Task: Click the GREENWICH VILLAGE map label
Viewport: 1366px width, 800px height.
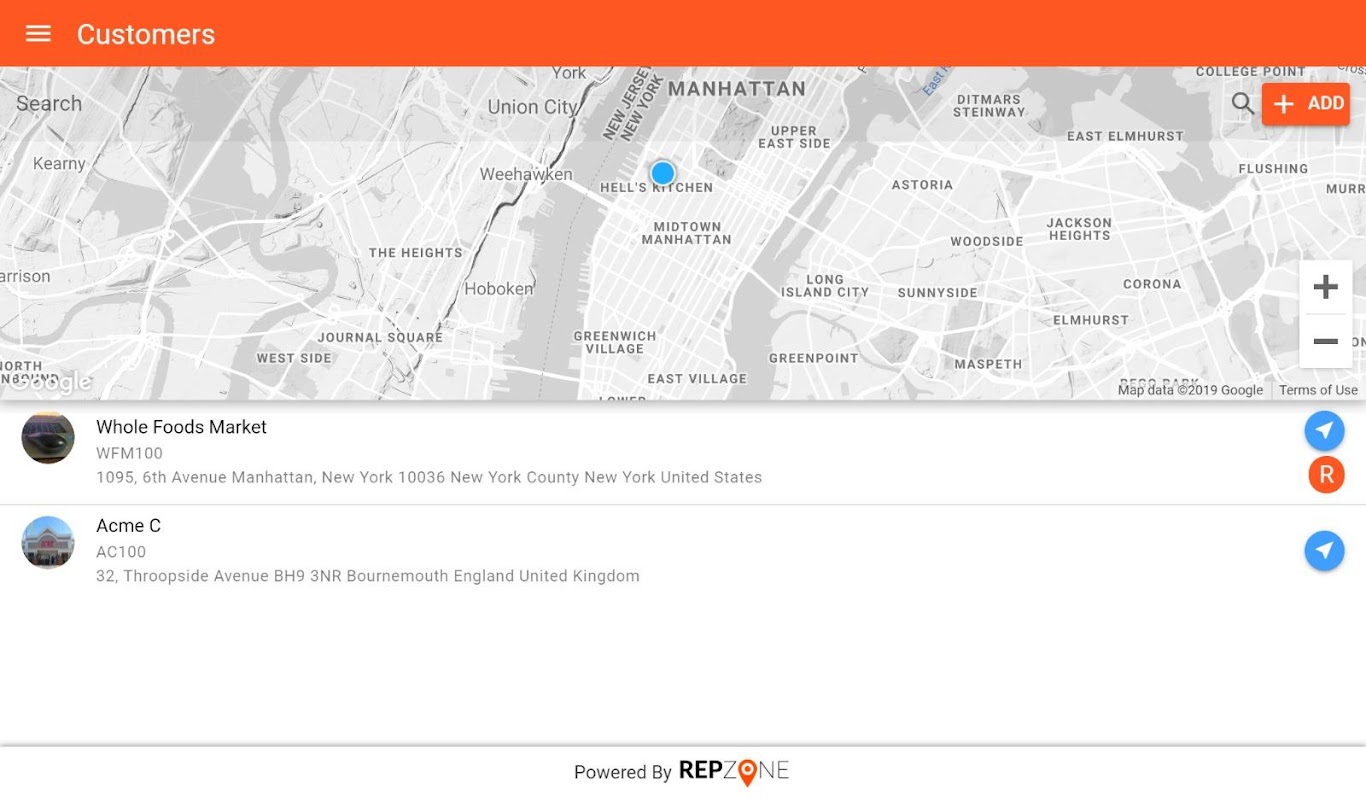Action: [x=615, y=343]
